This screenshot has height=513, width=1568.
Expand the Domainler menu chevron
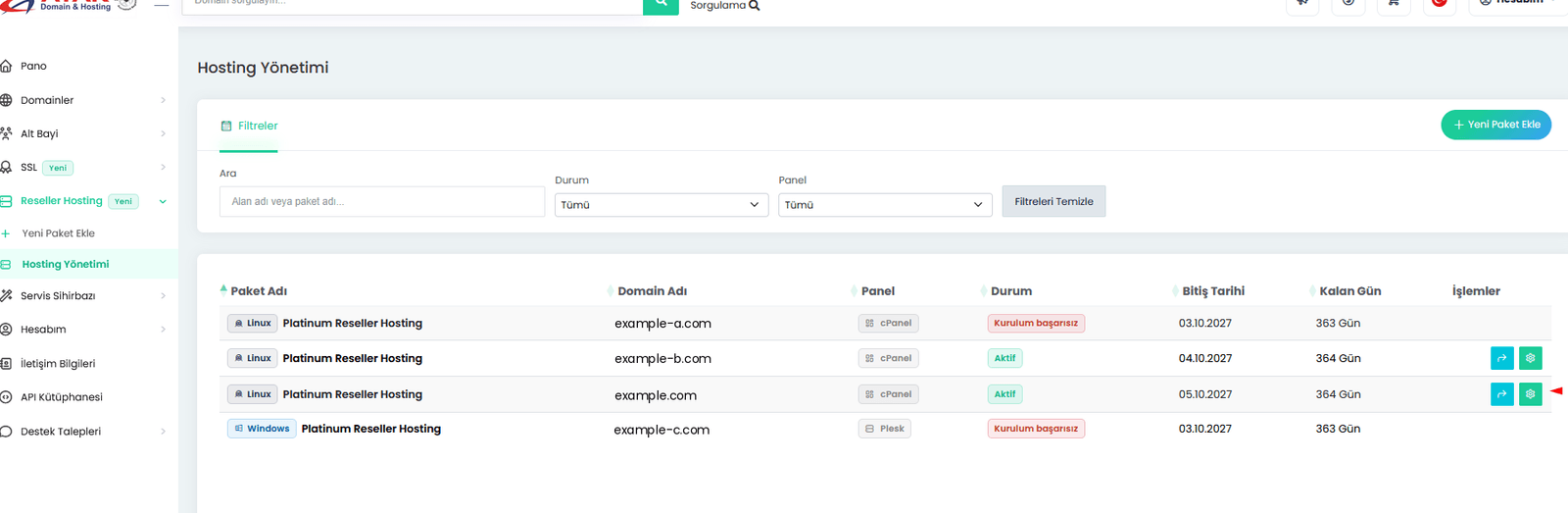163,100
